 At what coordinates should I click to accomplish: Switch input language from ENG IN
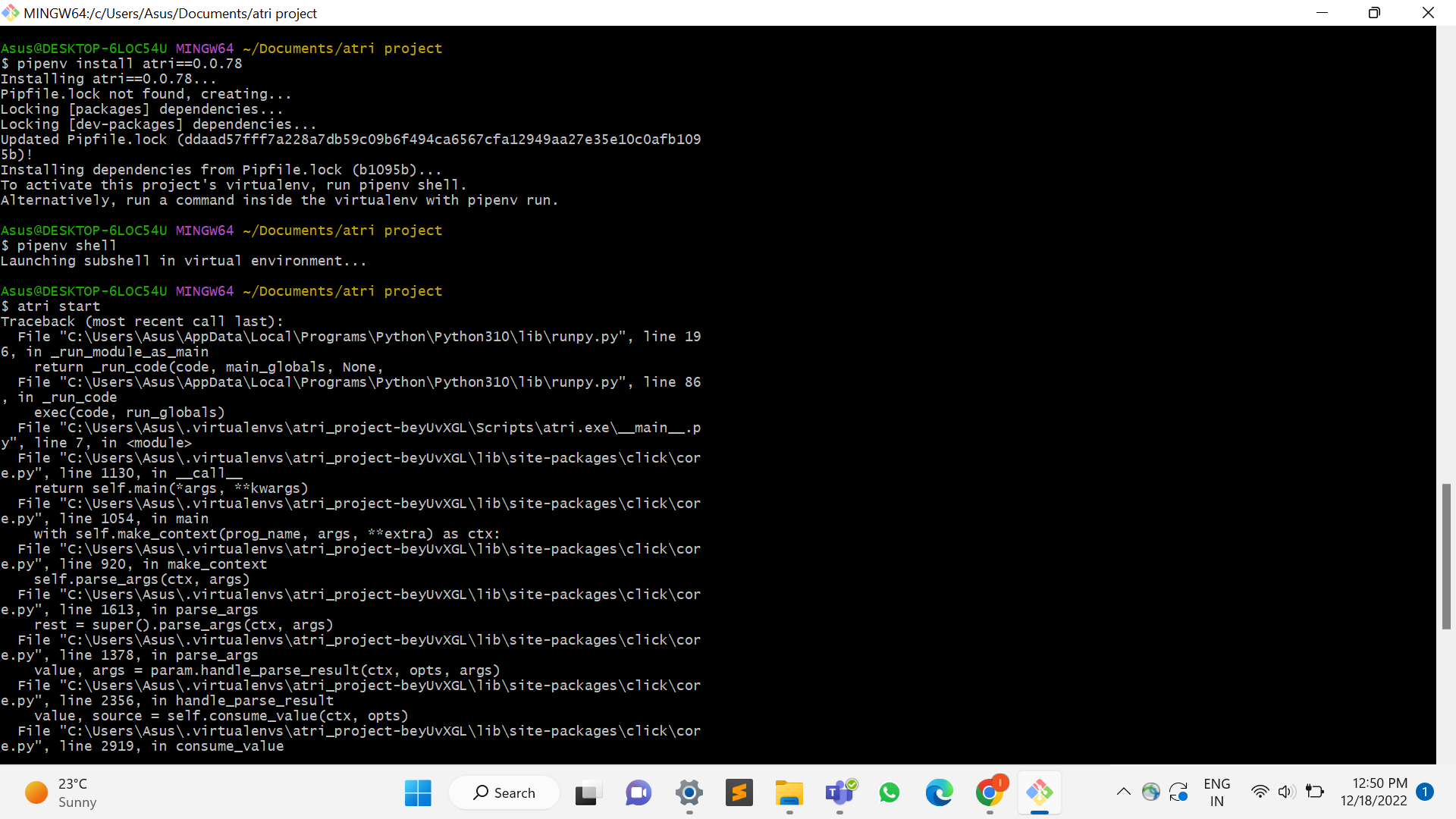click(1217, 792)
